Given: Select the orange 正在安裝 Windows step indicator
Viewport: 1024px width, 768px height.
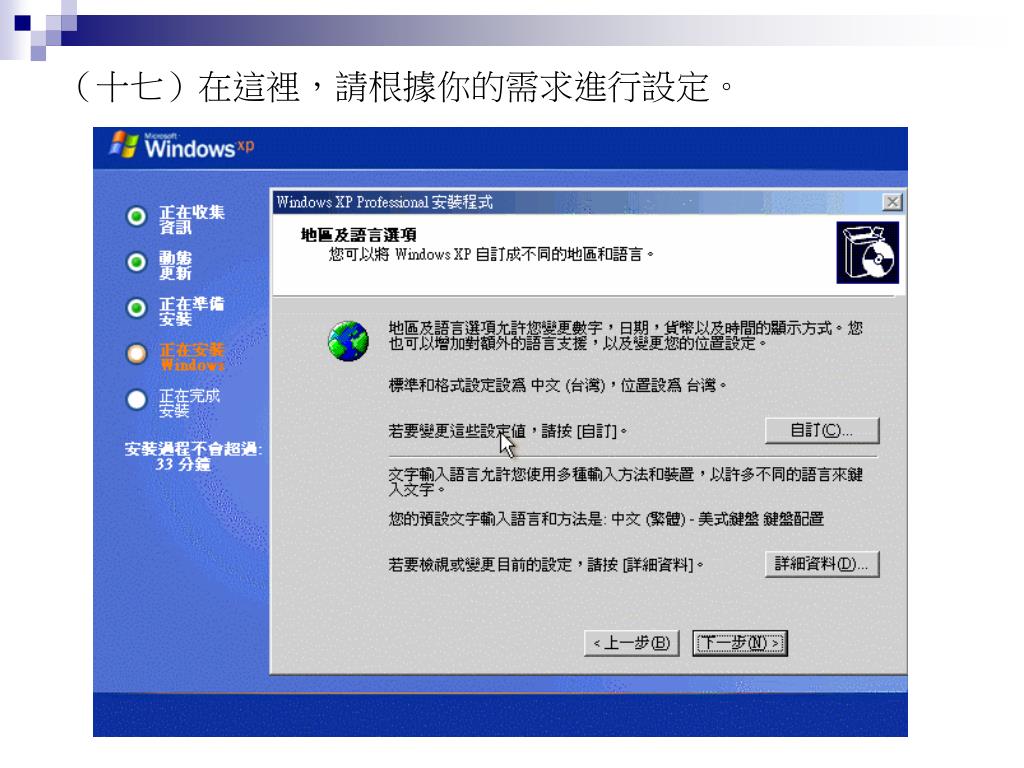Looking at the screenshot, I should coord(136,353).
